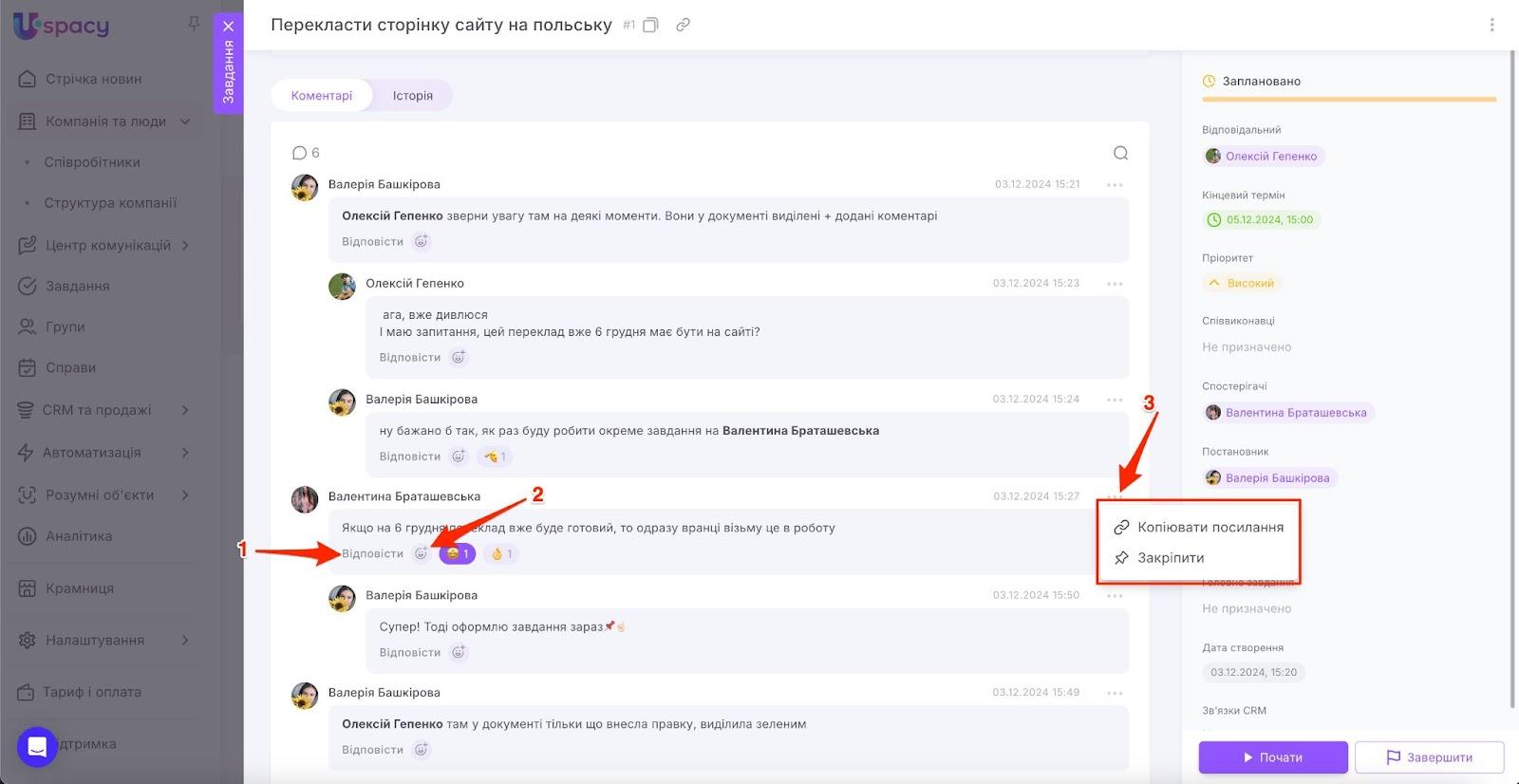Add reaction to the Супер comment

point(459,653)
